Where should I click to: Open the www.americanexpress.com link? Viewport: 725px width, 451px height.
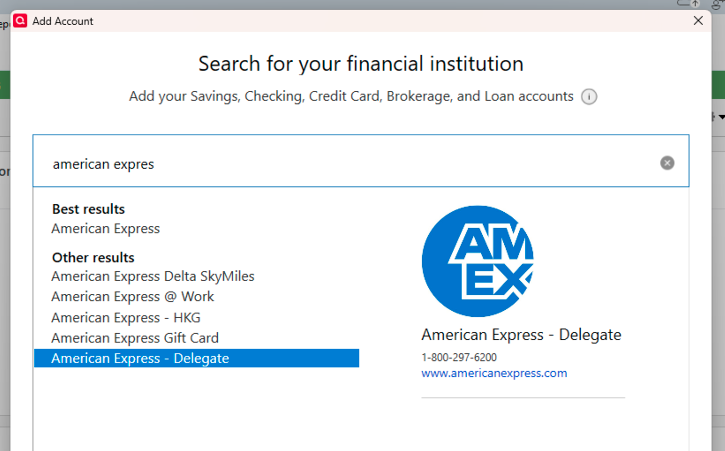494,373
